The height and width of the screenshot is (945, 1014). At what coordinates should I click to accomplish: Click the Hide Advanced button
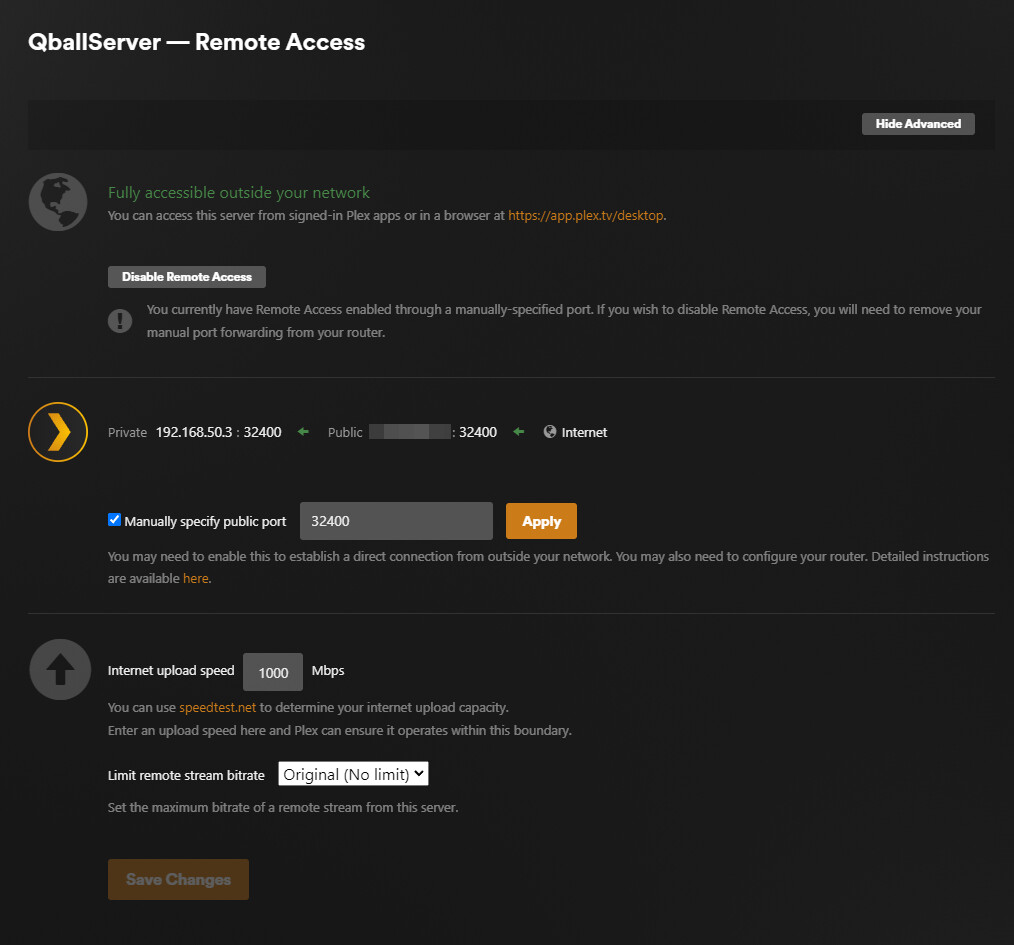tap(917, 123)
